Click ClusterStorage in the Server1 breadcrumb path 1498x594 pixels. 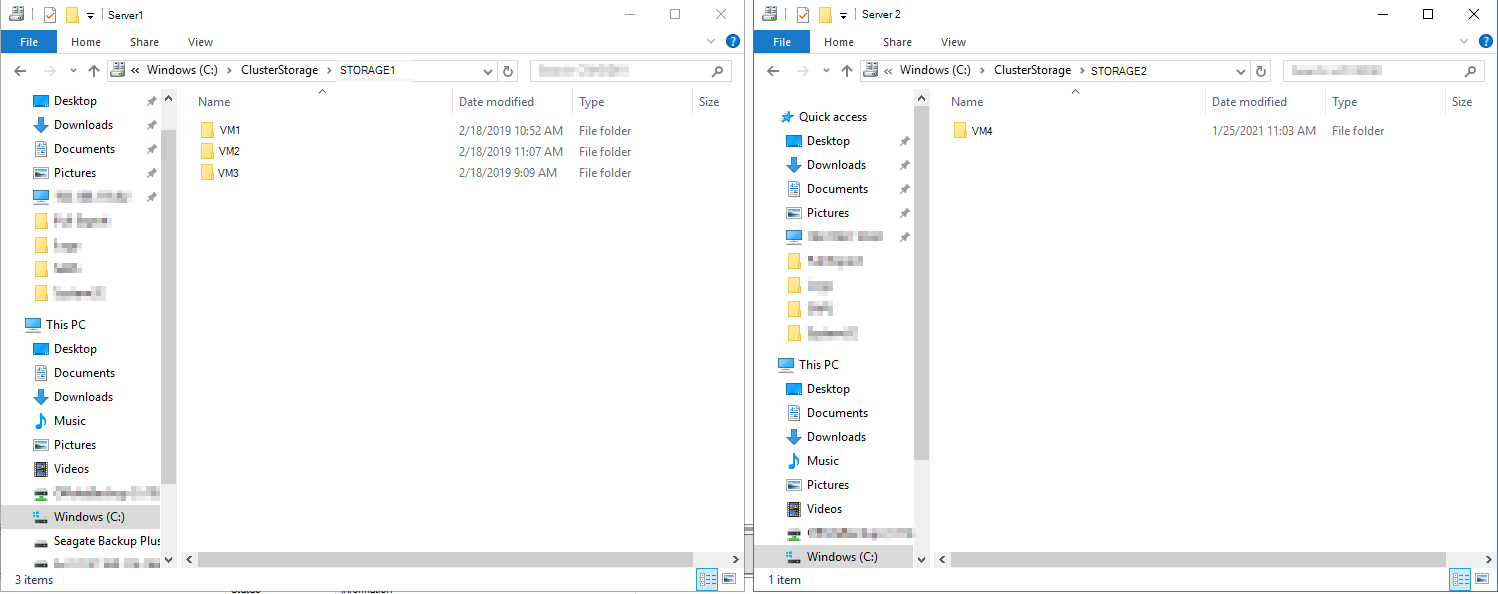pos(281,70)
